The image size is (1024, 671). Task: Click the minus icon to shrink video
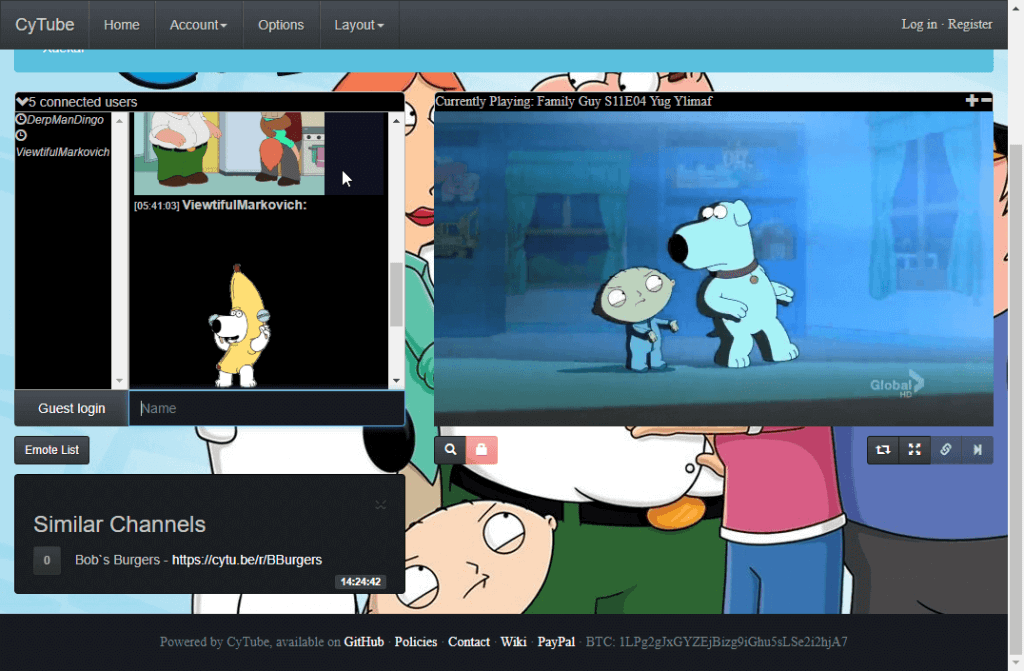click(x=986, y=100)
